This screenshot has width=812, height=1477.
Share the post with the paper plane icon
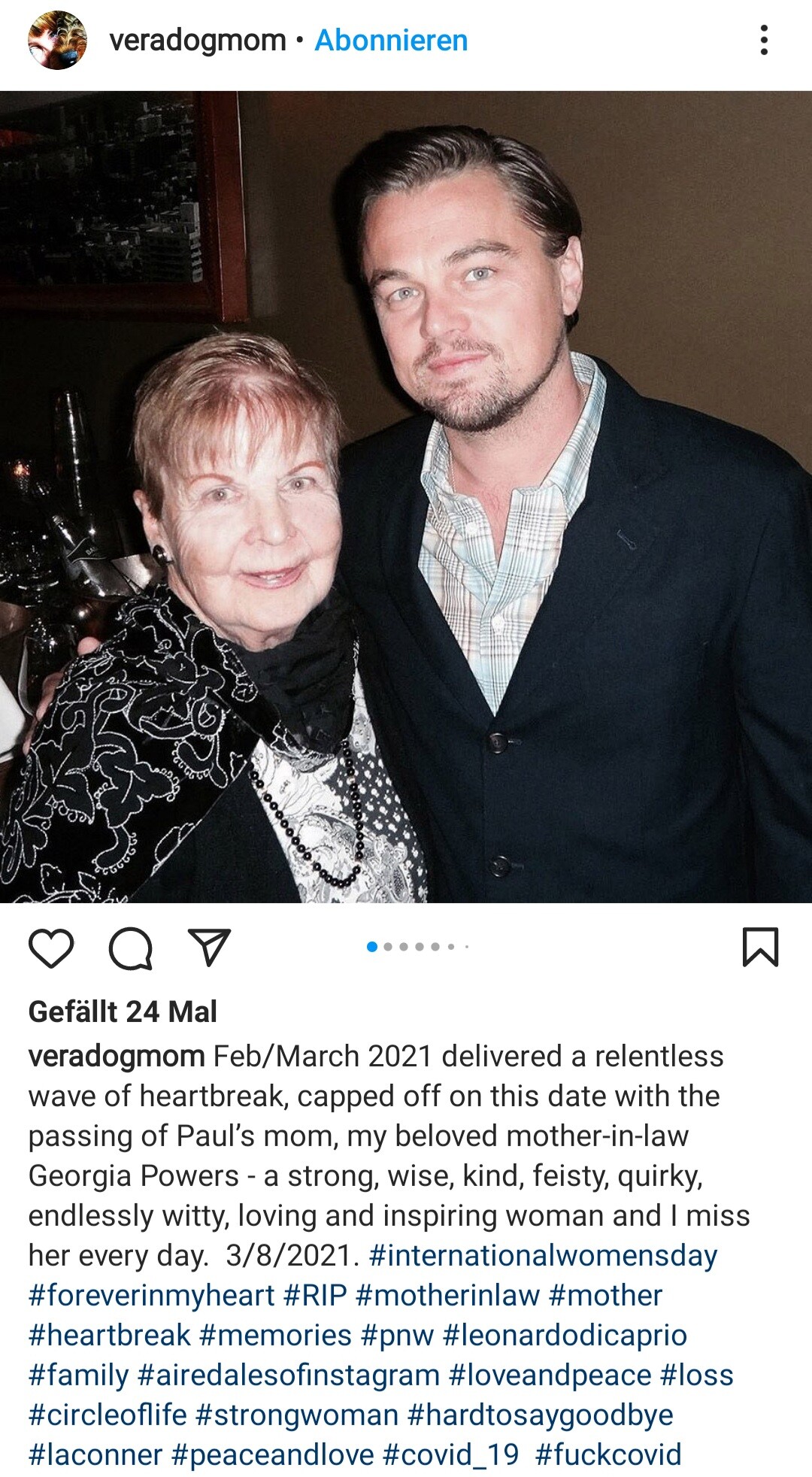click(208, 947)
